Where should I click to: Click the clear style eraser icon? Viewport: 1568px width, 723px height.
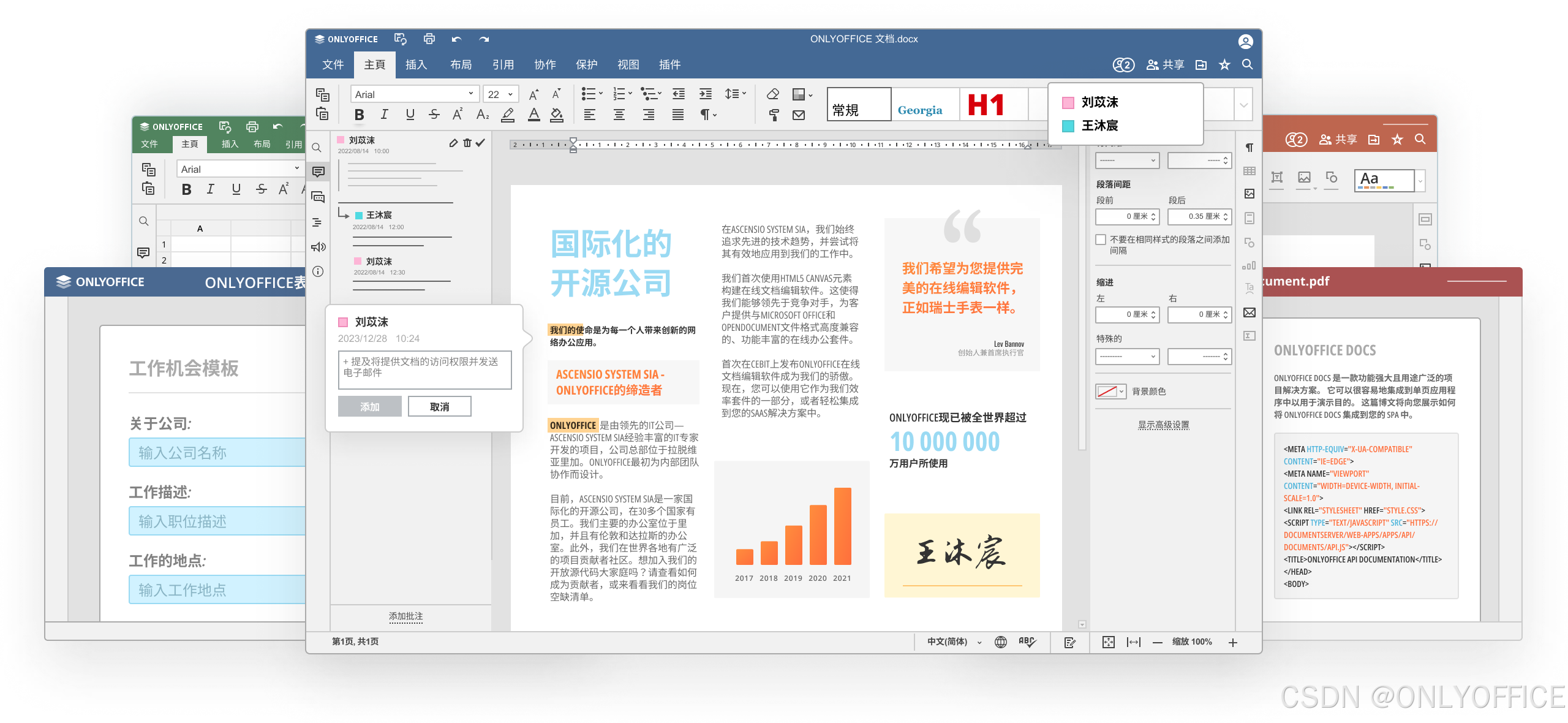[773, 94]
